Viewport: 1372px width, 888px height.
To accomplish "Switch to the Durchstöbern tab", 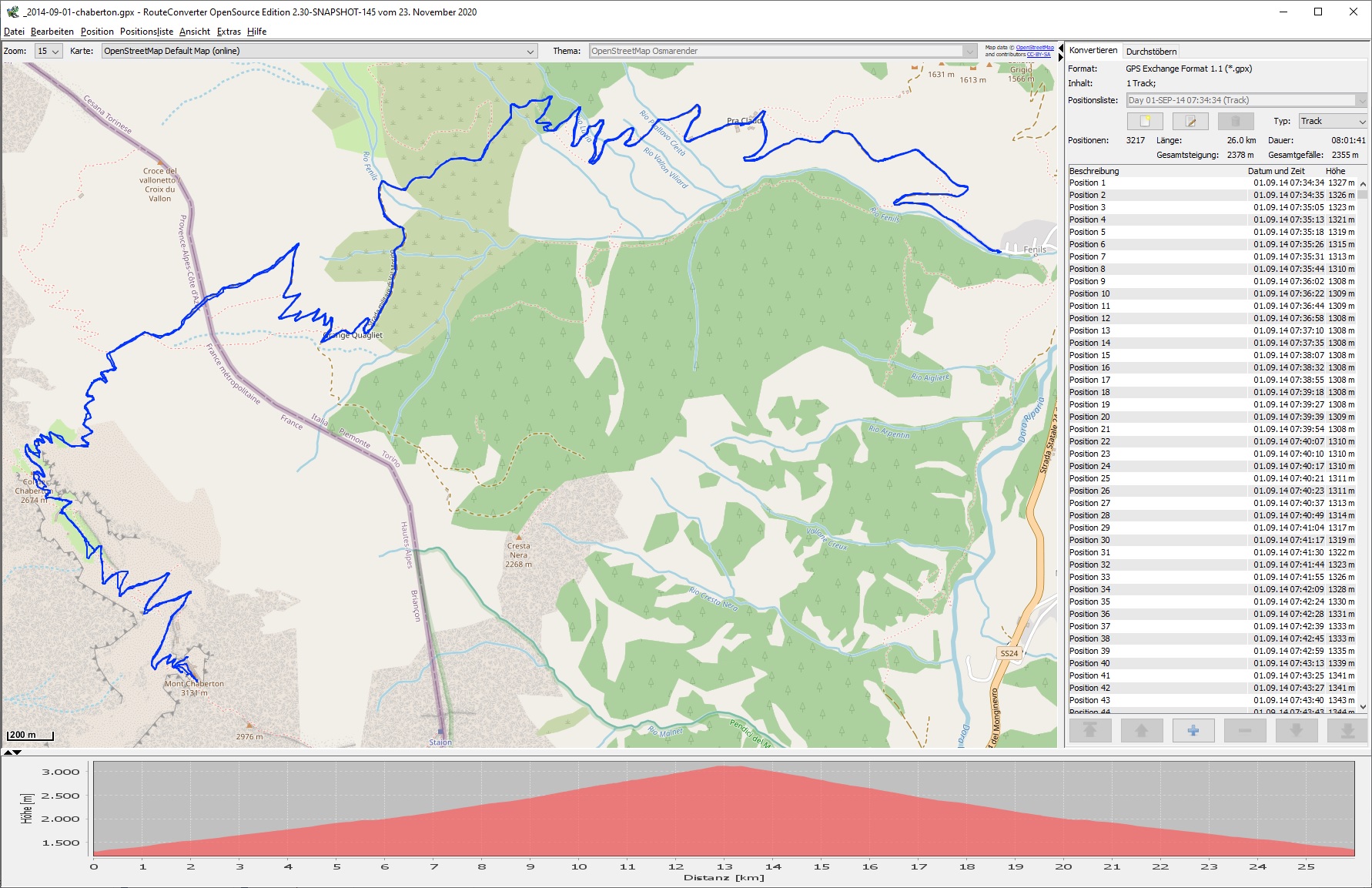I will (1151, 52).
